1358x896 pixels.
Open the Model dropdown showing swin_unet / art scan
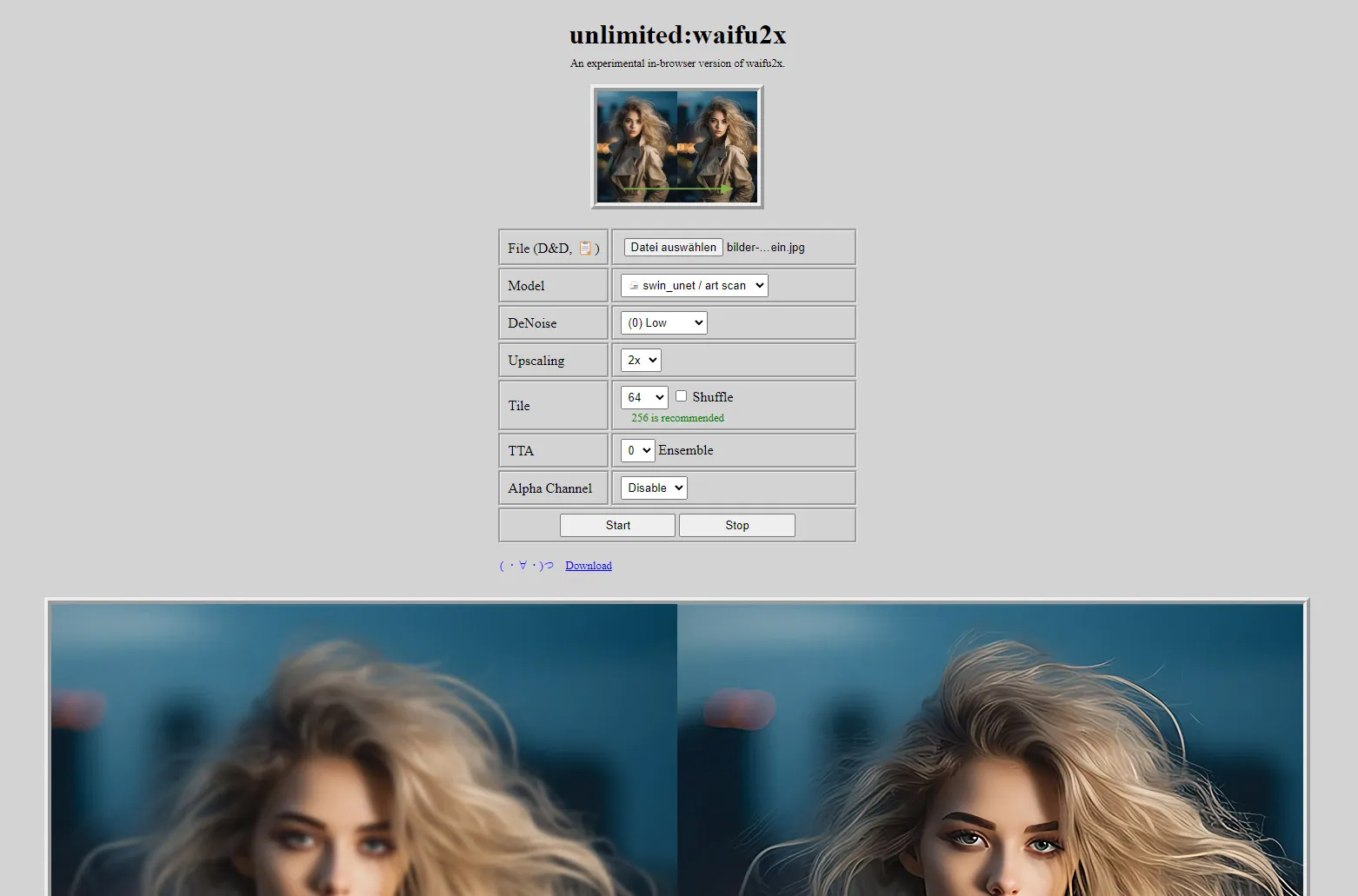[694, 285]
